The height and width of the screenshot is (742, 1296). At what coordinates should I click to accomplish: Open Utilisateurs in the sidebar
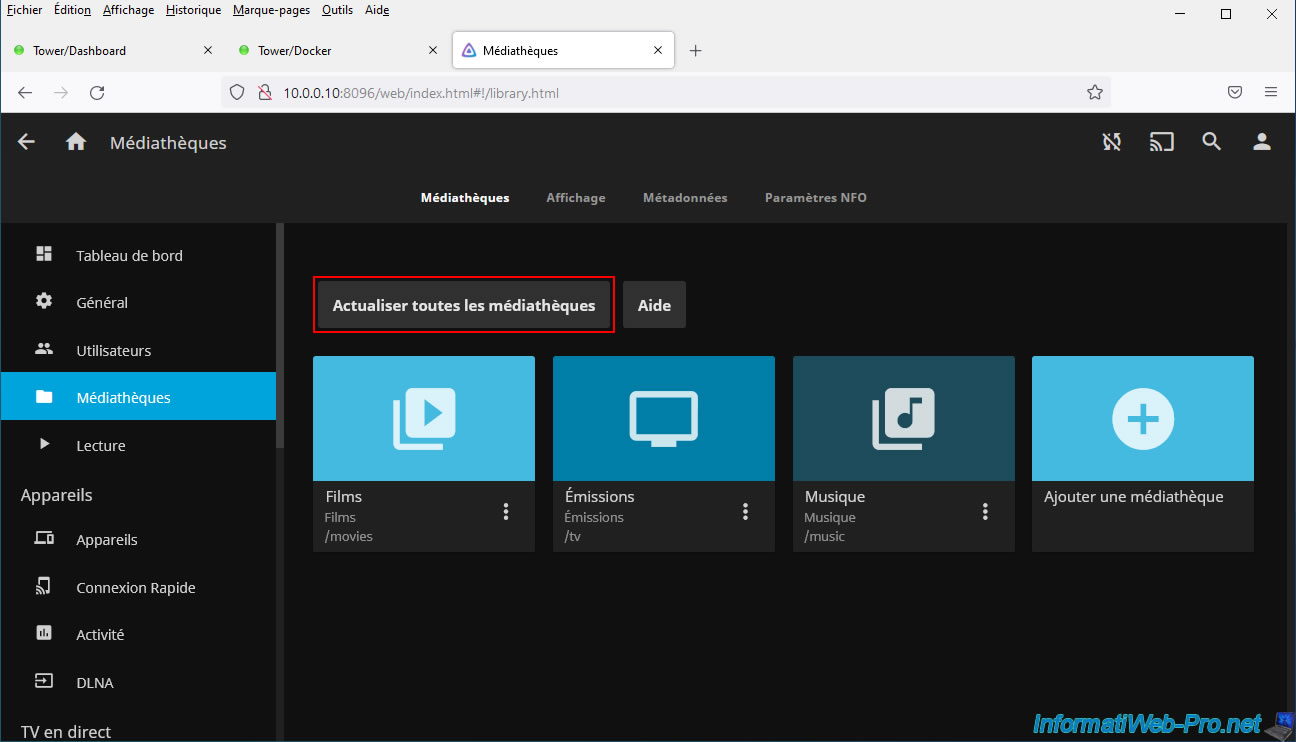pos(113,351)
